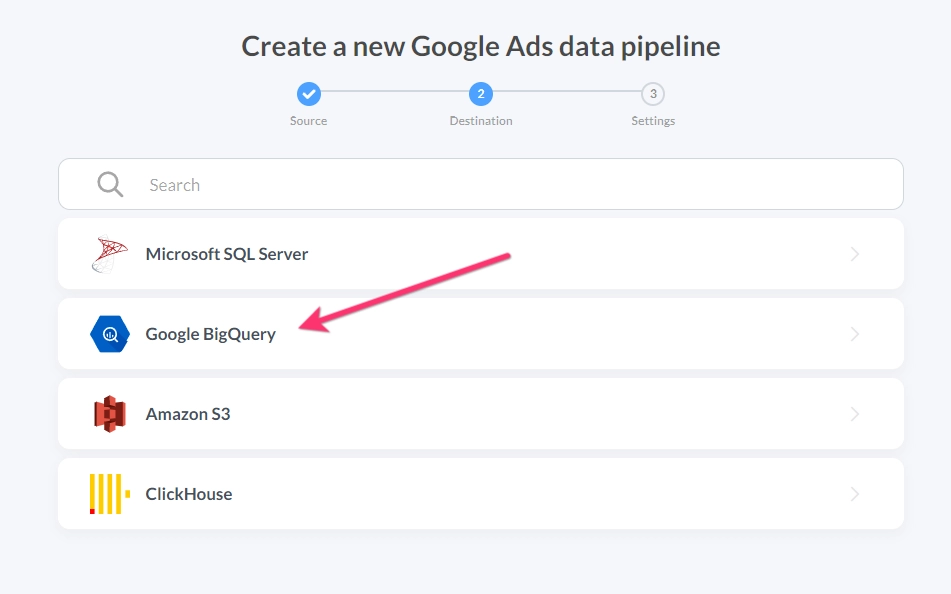Open the Google BigQuery row chevron

click(855, 334)
